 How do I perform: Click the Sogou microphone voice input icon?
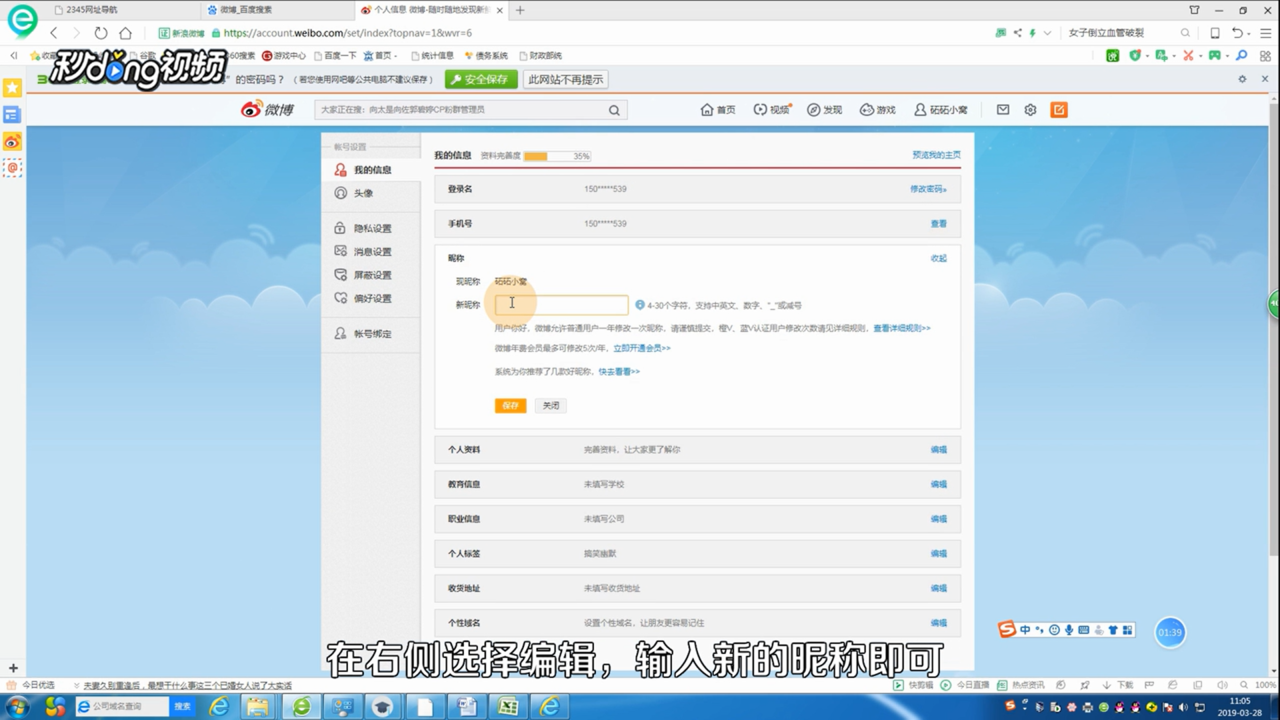pos(1069,630)
